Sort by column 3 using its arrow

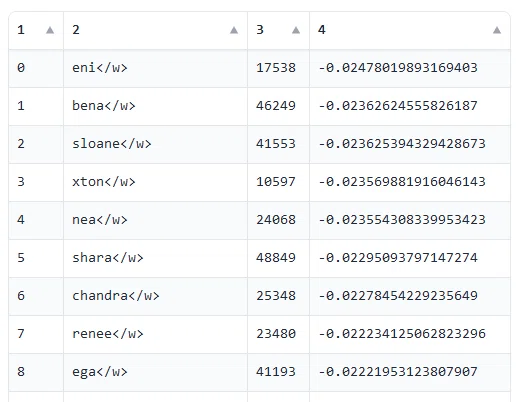(296, 30)
